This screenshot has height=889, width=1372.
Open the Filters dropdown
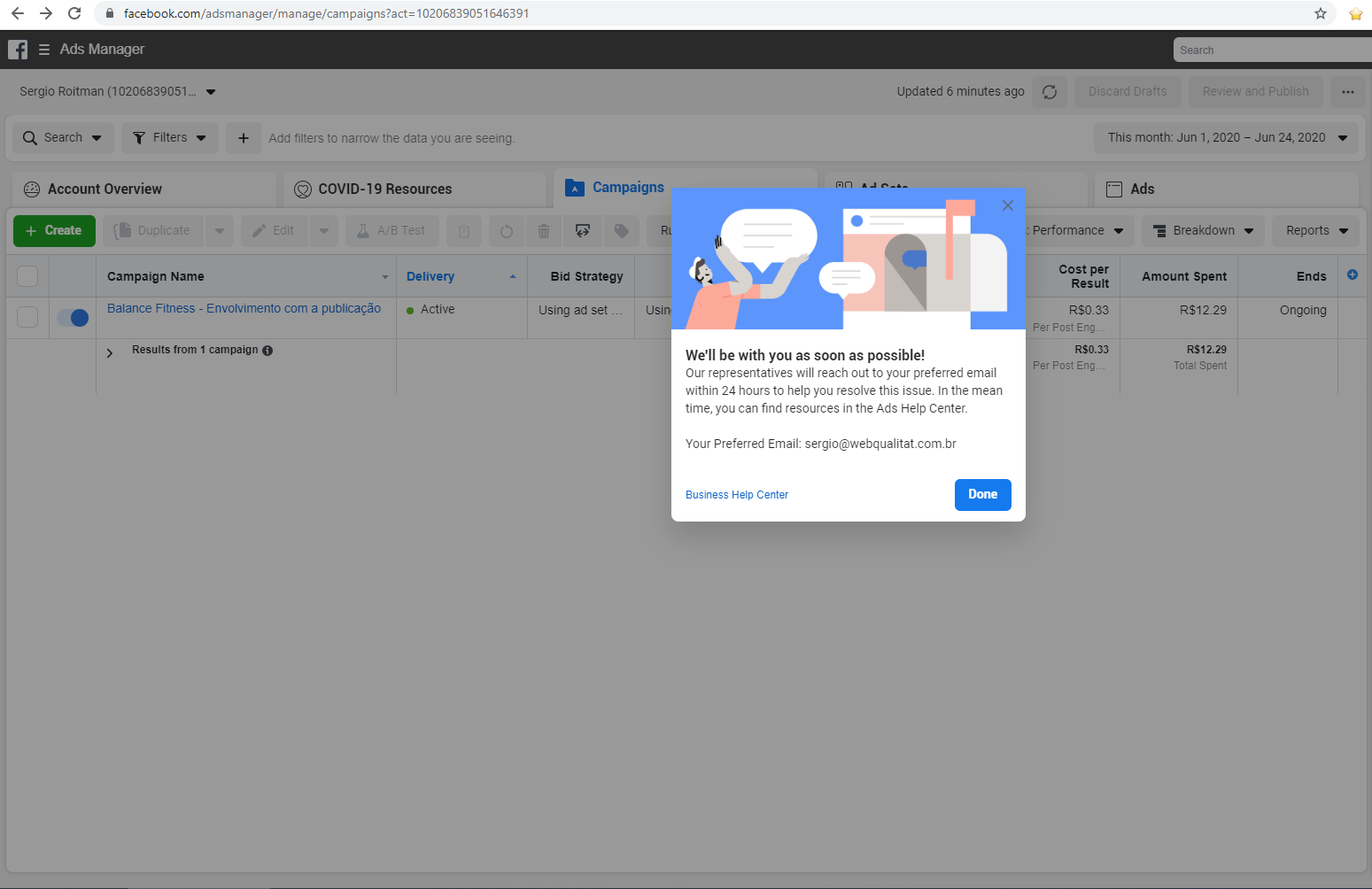[170, 138]
